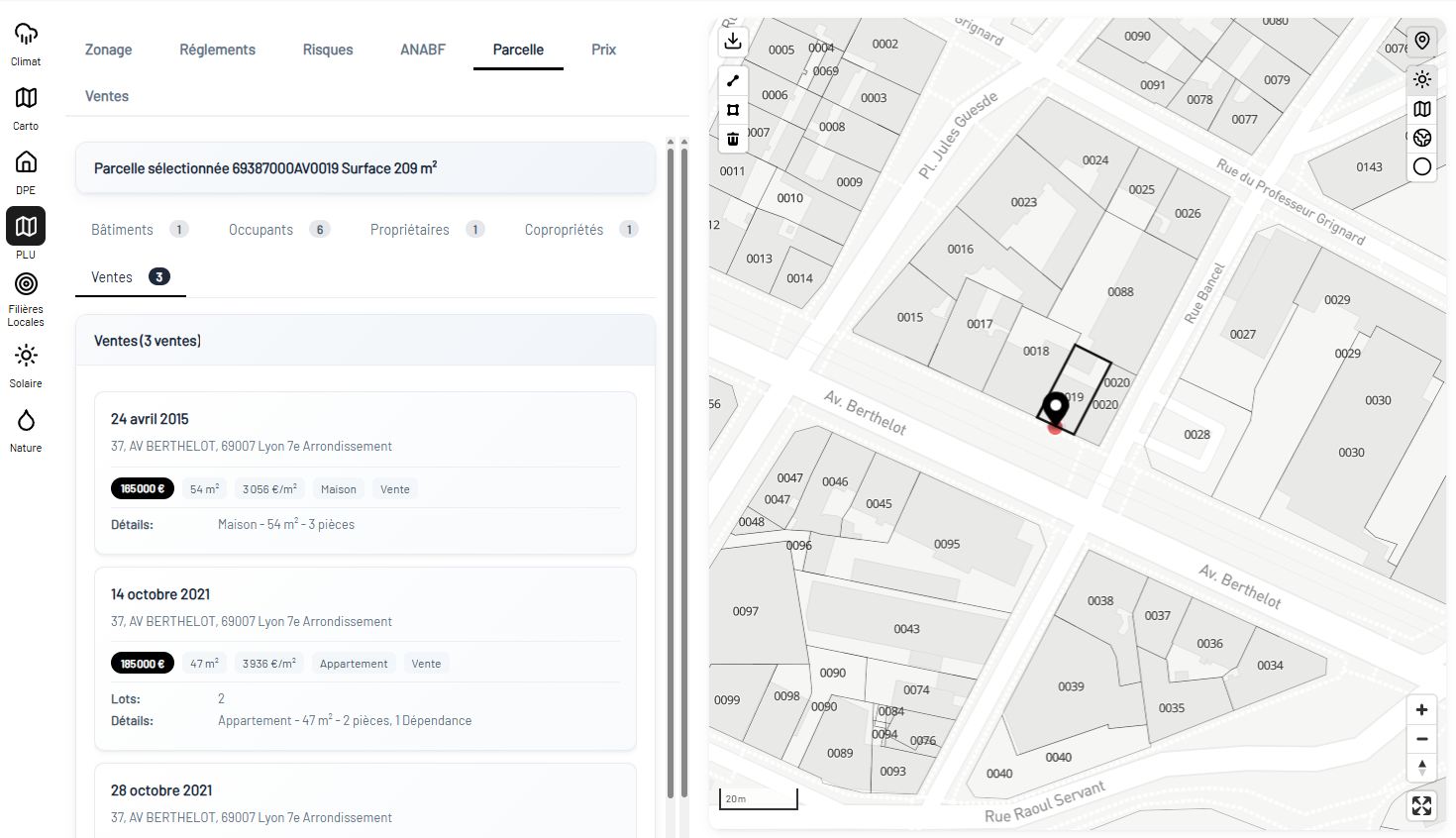This screenshot has width=1456, height=838.
Task: Click the trash icon to delete drawings
Action: 733,139
